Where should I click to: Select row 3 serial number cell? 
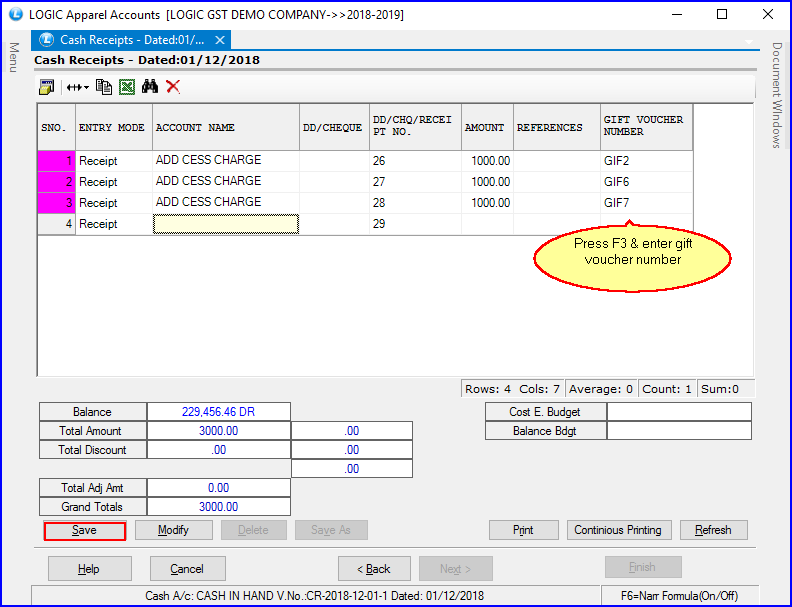[57, 203]
